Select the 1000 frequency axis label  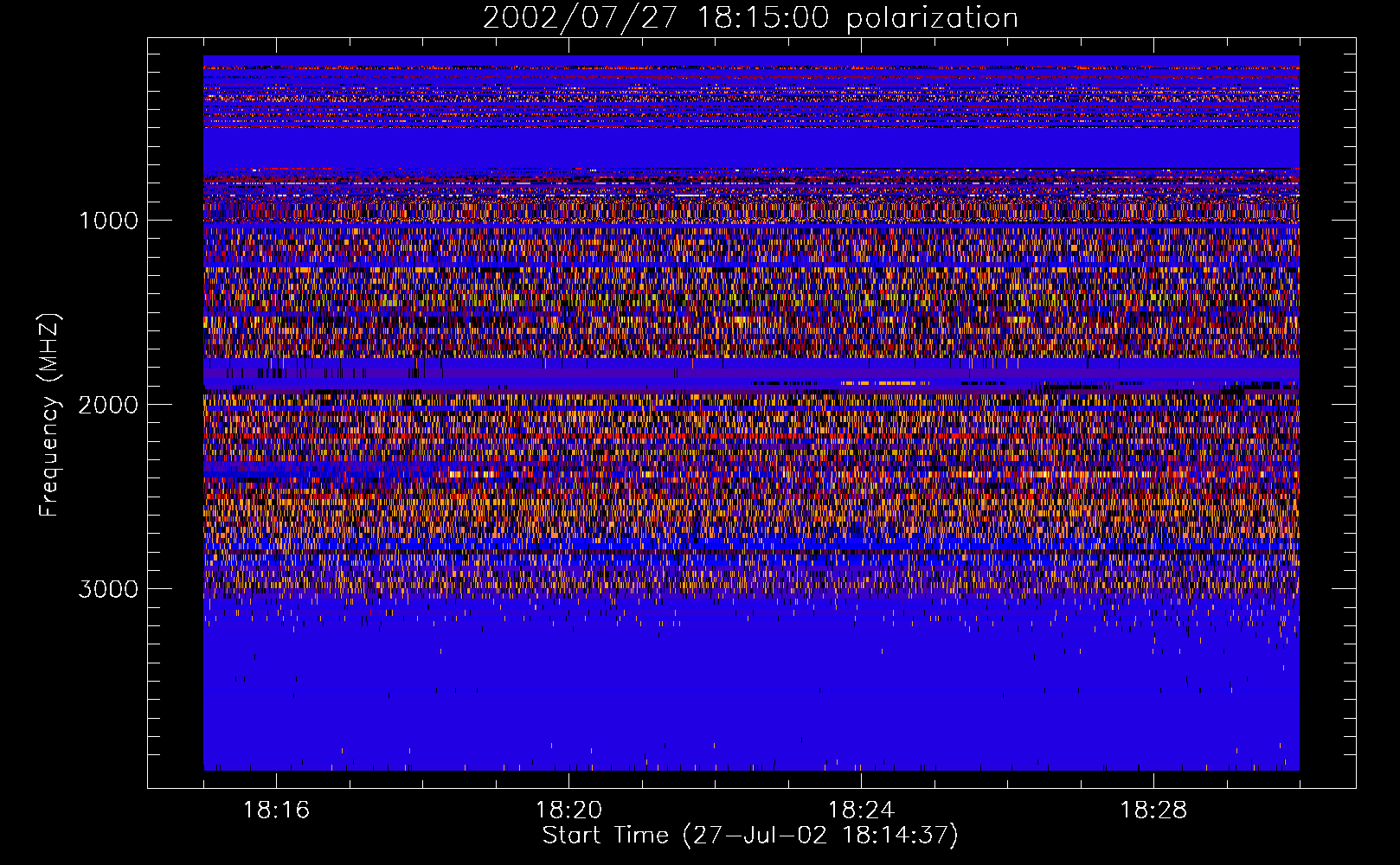(108, 221)
